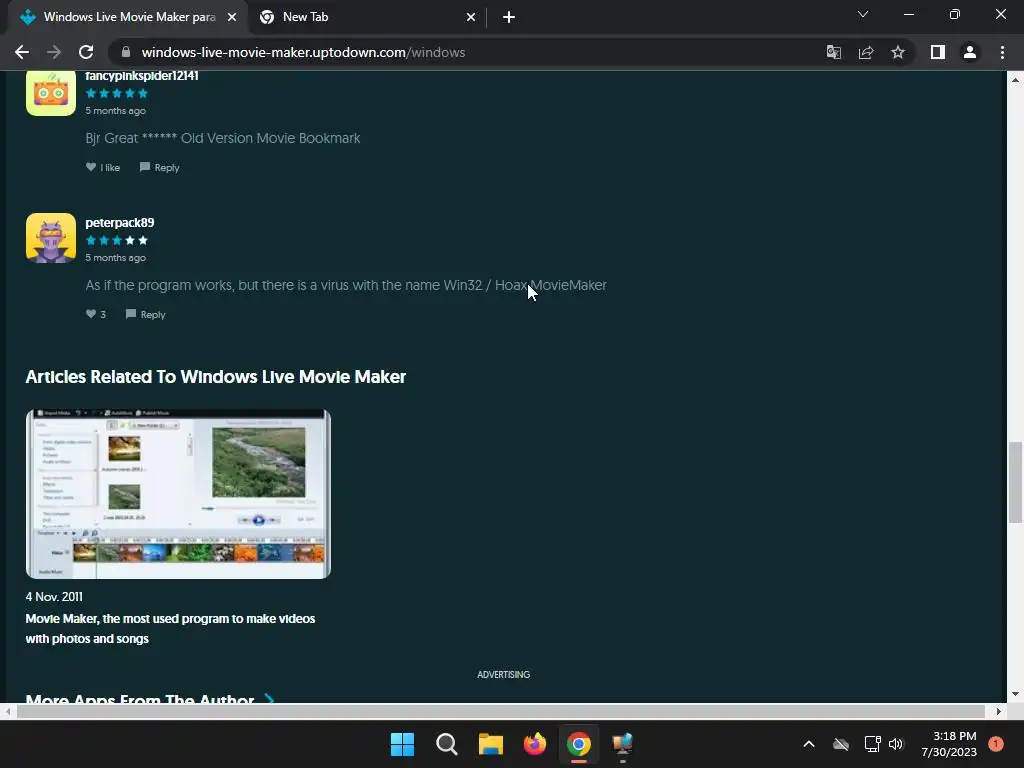Viewport: 1024px width, 768px height.
Task: Close the New Tab tab
Action: tap(471, 18)
